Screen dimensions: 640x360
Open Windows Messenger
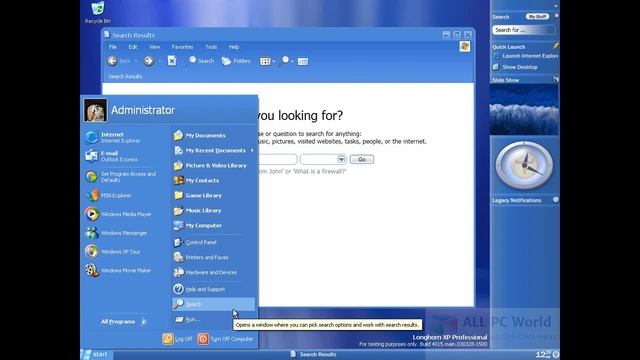click(x=116, y=233)
